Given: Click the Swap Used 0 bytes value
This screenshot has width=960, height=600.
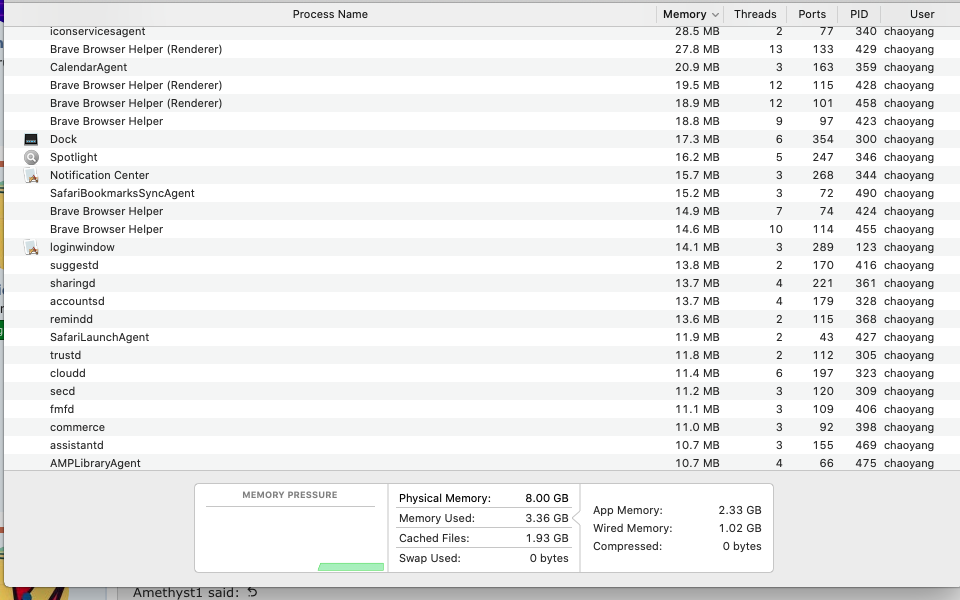Looking at the screenshot, I should point(549,558).
